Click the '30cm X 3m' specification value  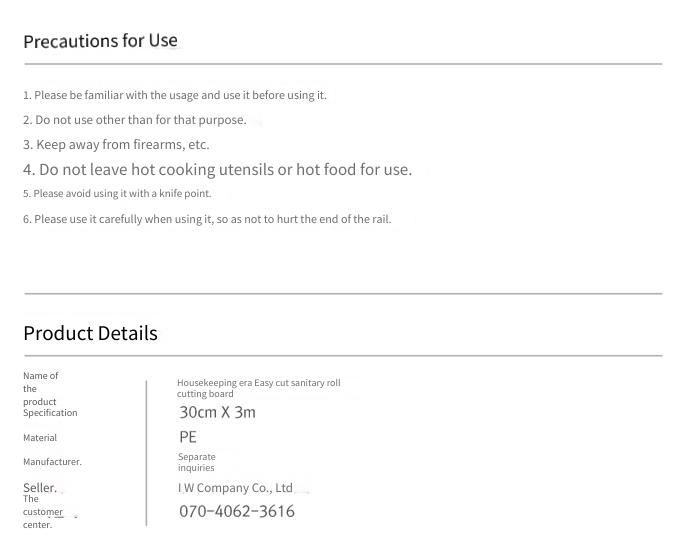(x=217, y=412)
